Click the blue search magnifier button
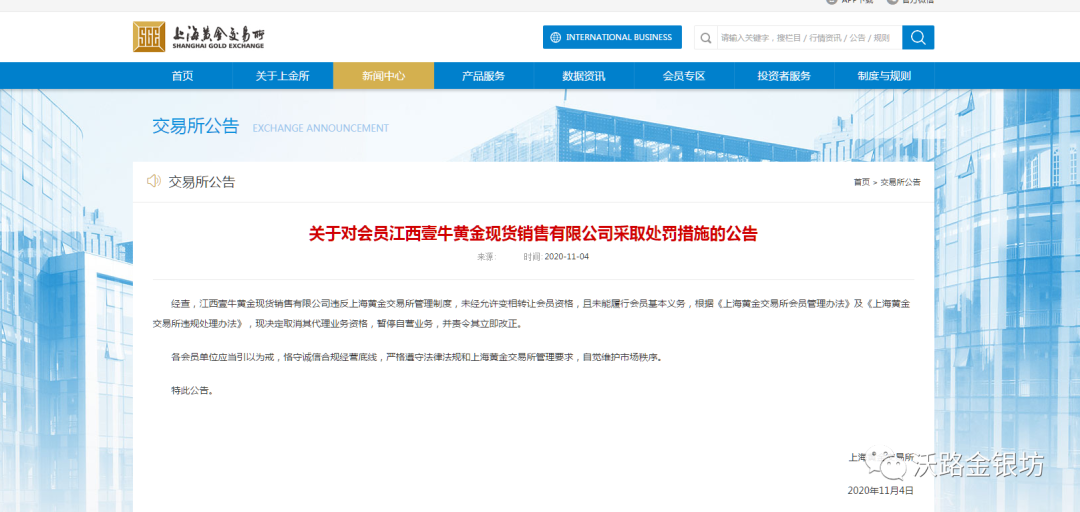Screen dimensions: 1080x512 918,37
